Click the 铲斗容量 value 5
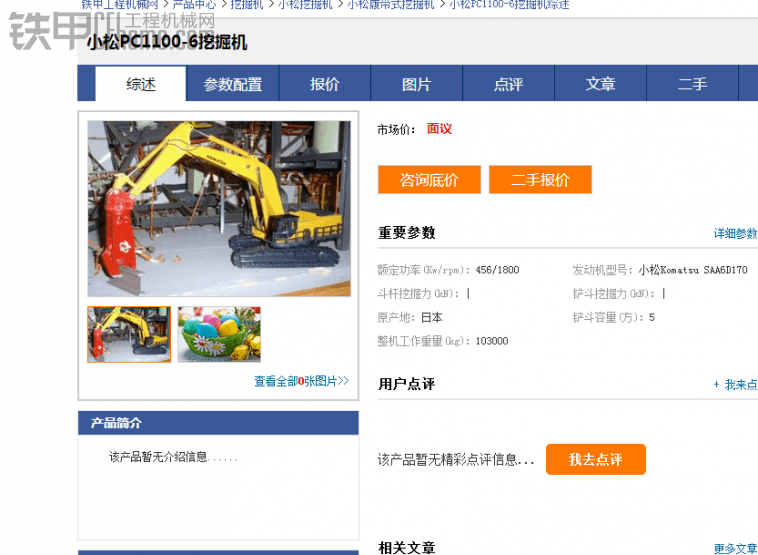The width and height of the screenshot is (758, 555). click(x=652, y=318)
